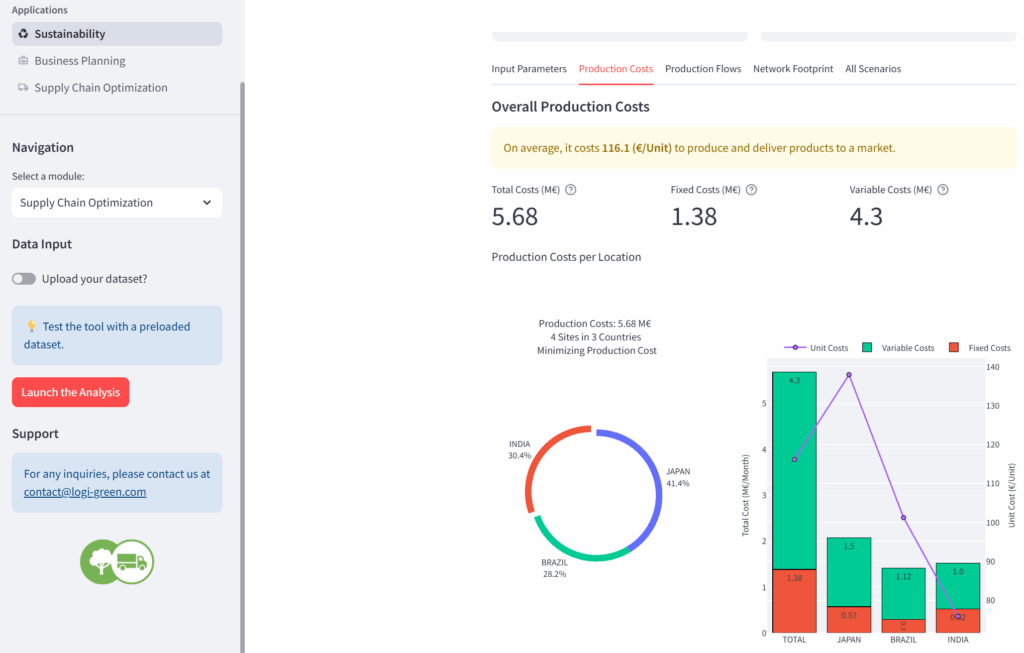Click the Variable Costs help icon
1024x653 pixels.
coord(943,190)
